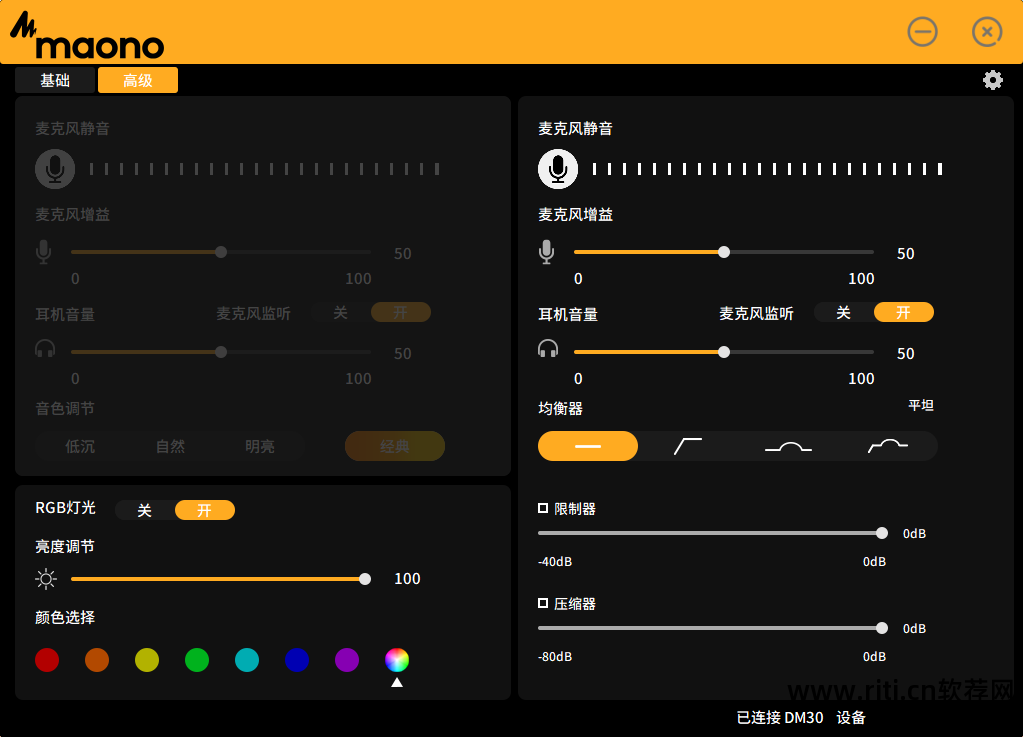This screenshot has width=1023, height=737.
Task: Click the brightness sun icon
Action: tap(46, 579)
